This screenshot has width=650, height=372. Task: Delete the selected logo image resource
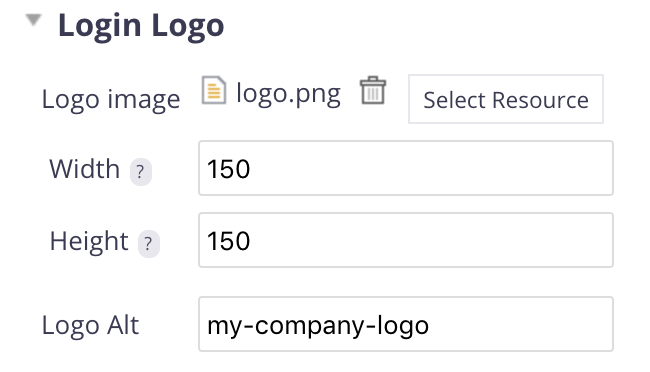point(373,90)
